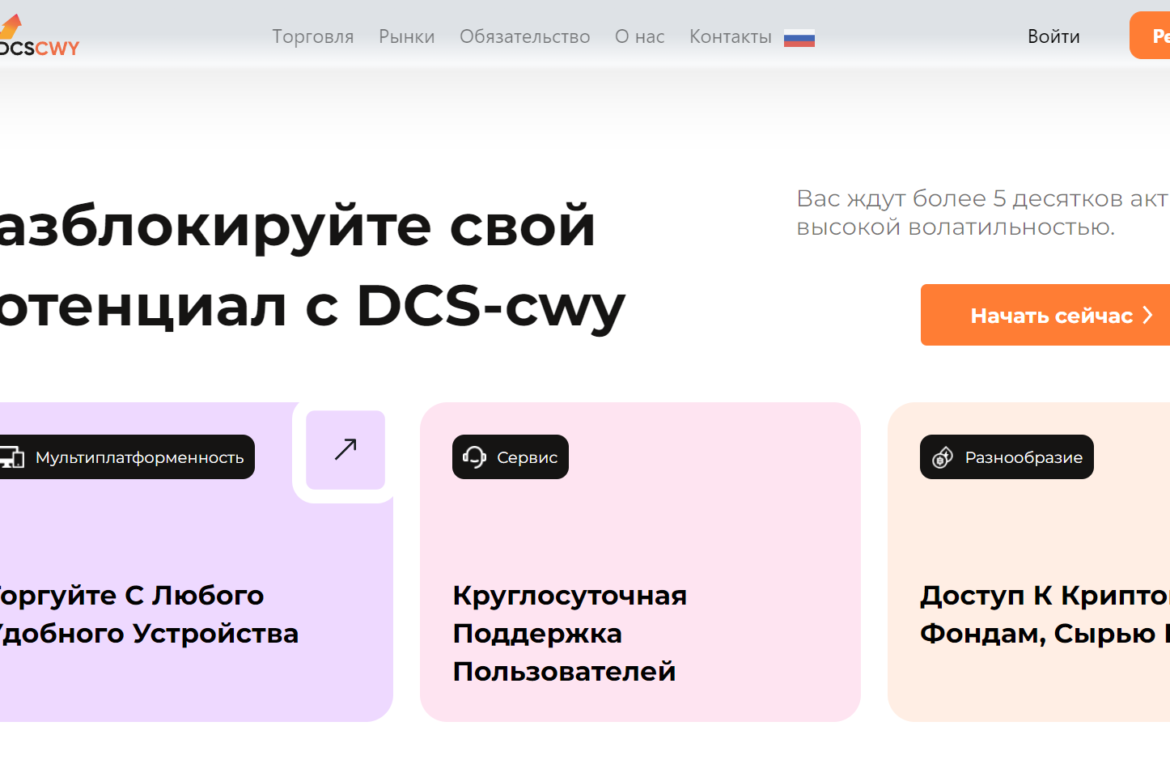This screenshot has width=1170, height=760.
Task: Click the monitor icon in Мультиплатформенность badge
Action: (11, 458)
